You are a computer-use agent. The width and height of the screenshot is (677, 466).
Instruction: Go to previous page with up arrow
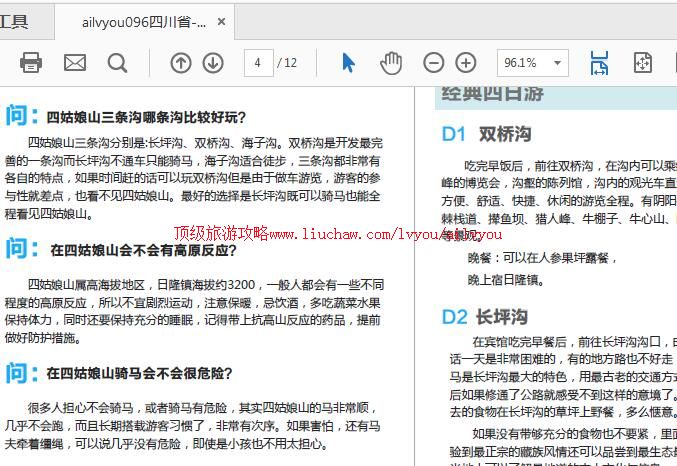[180, 63]
